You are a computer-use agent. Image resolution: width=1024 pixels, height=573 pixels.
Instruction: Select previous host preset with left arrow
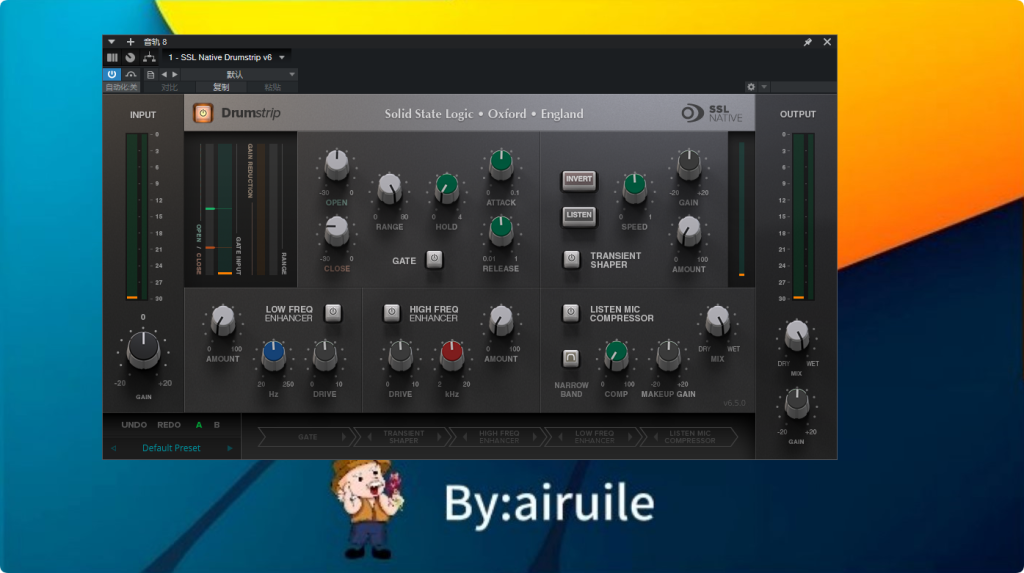(164, 74)
